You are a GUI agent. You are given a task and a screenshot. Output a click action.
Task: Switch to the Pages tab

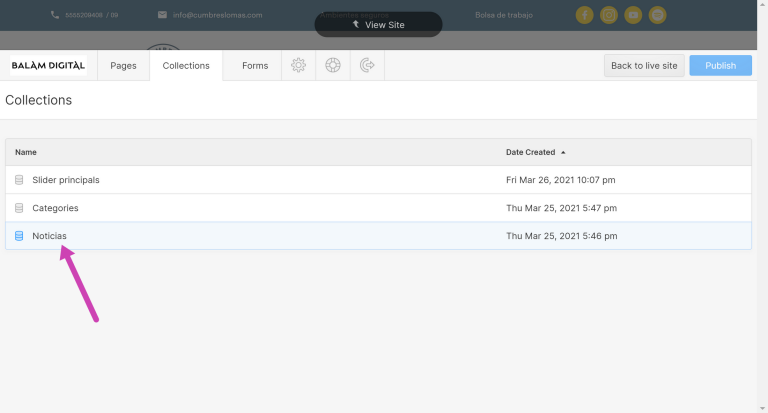[x=123, y=65]
